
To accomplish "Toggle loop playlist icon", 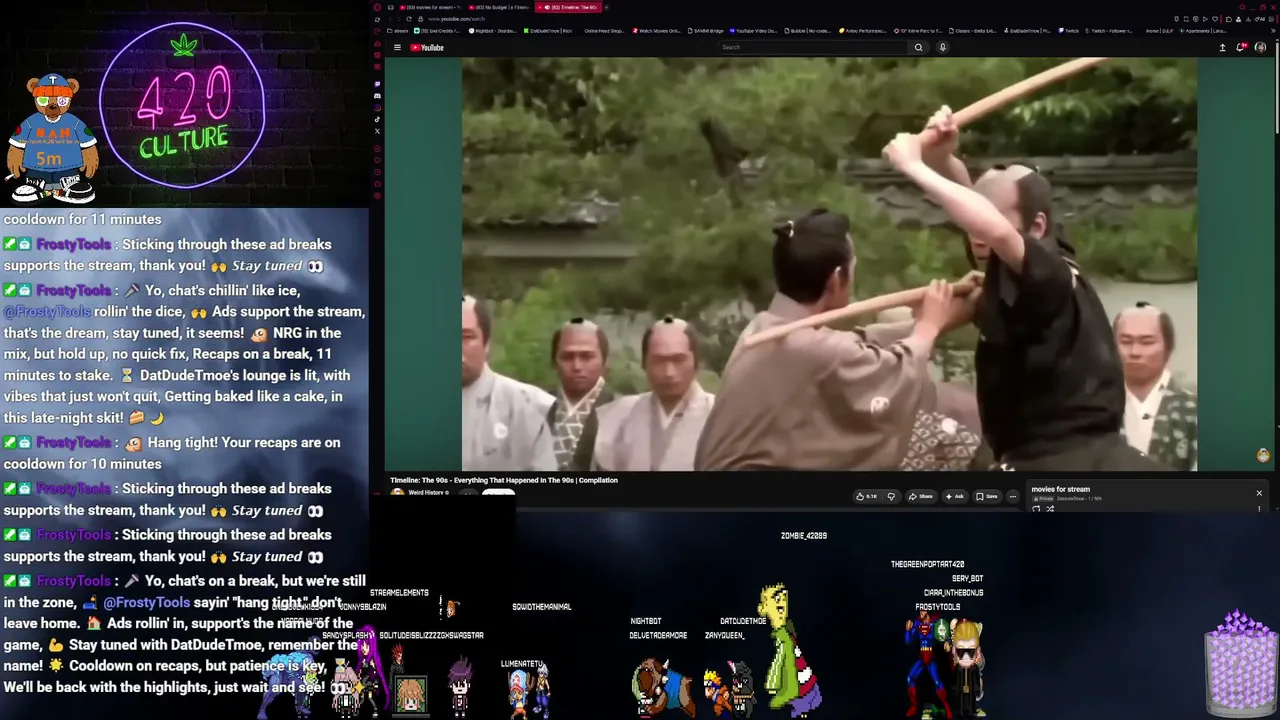I will coord(1036,509).
